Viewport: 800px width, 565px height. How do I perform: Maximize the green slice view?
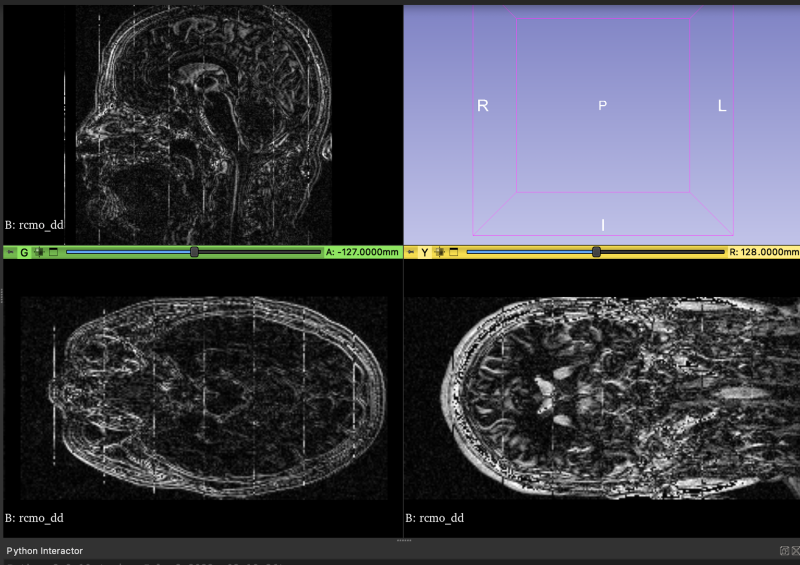coord(53,252)
